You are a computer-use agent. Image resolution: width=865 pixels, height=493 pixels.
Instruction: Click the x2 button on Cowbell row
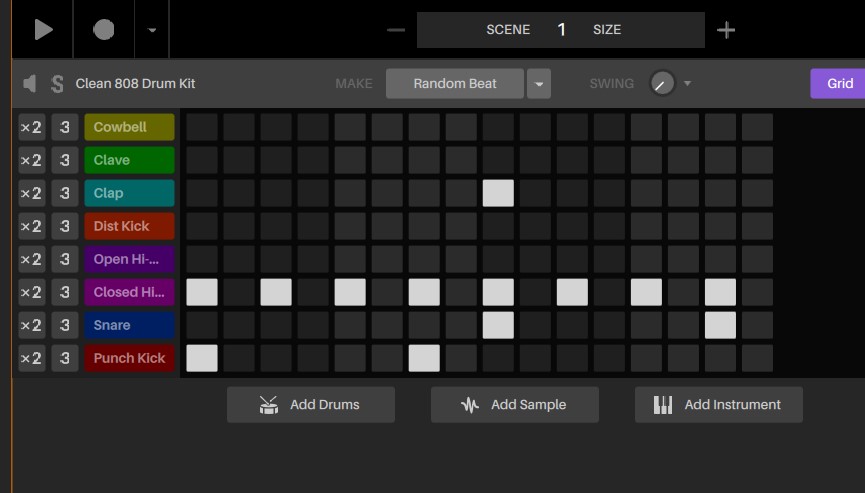tap(31, 127)
